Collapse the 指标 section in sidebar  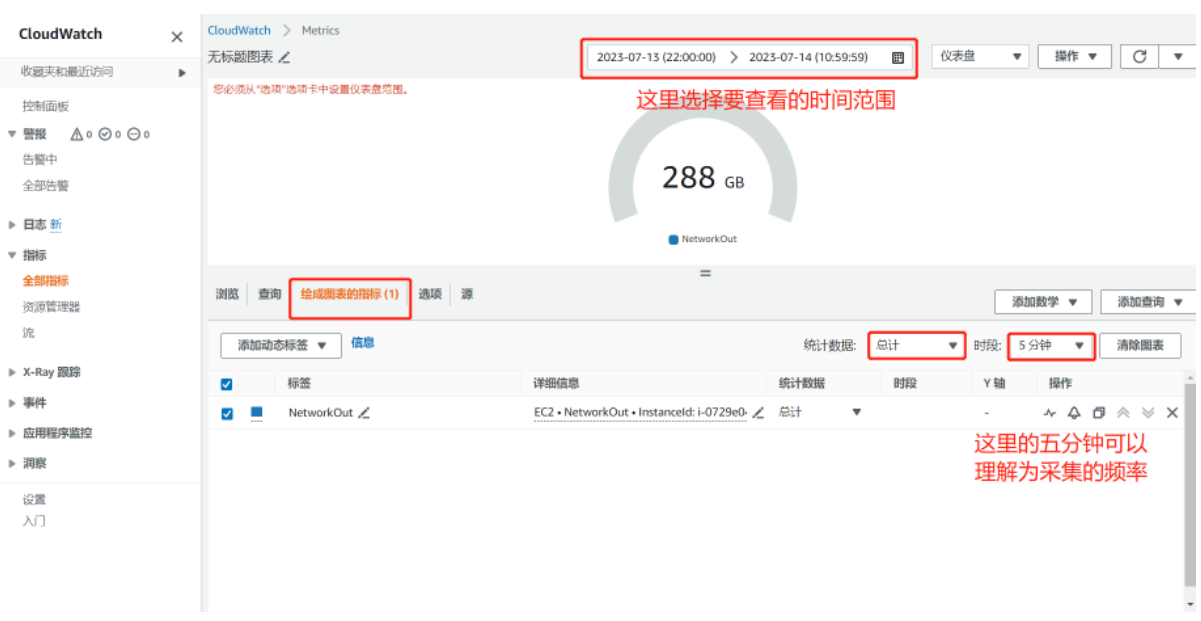coord(12,255)
